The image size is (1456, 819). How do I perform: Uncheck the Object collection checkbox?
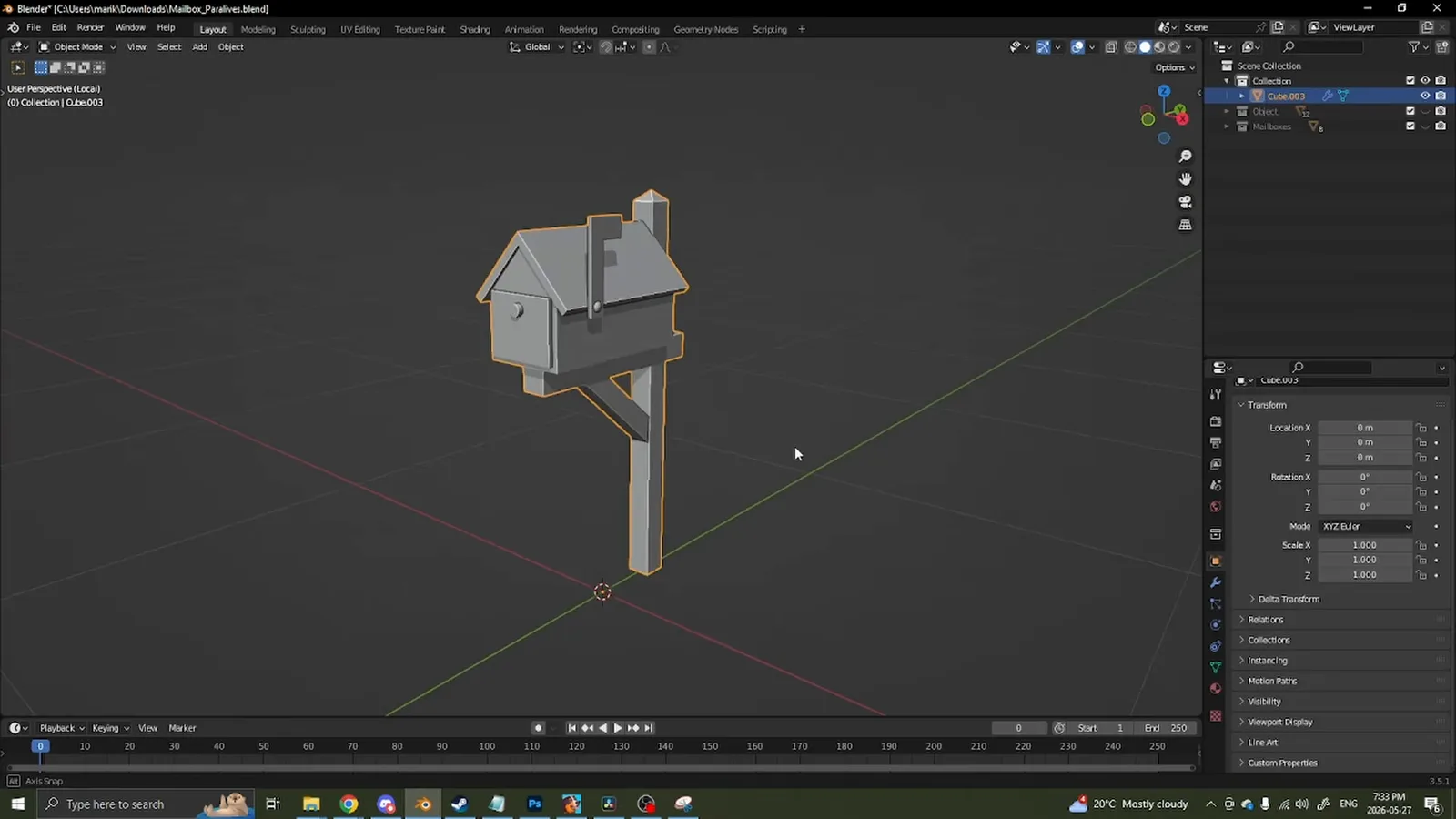[1410, 111]
